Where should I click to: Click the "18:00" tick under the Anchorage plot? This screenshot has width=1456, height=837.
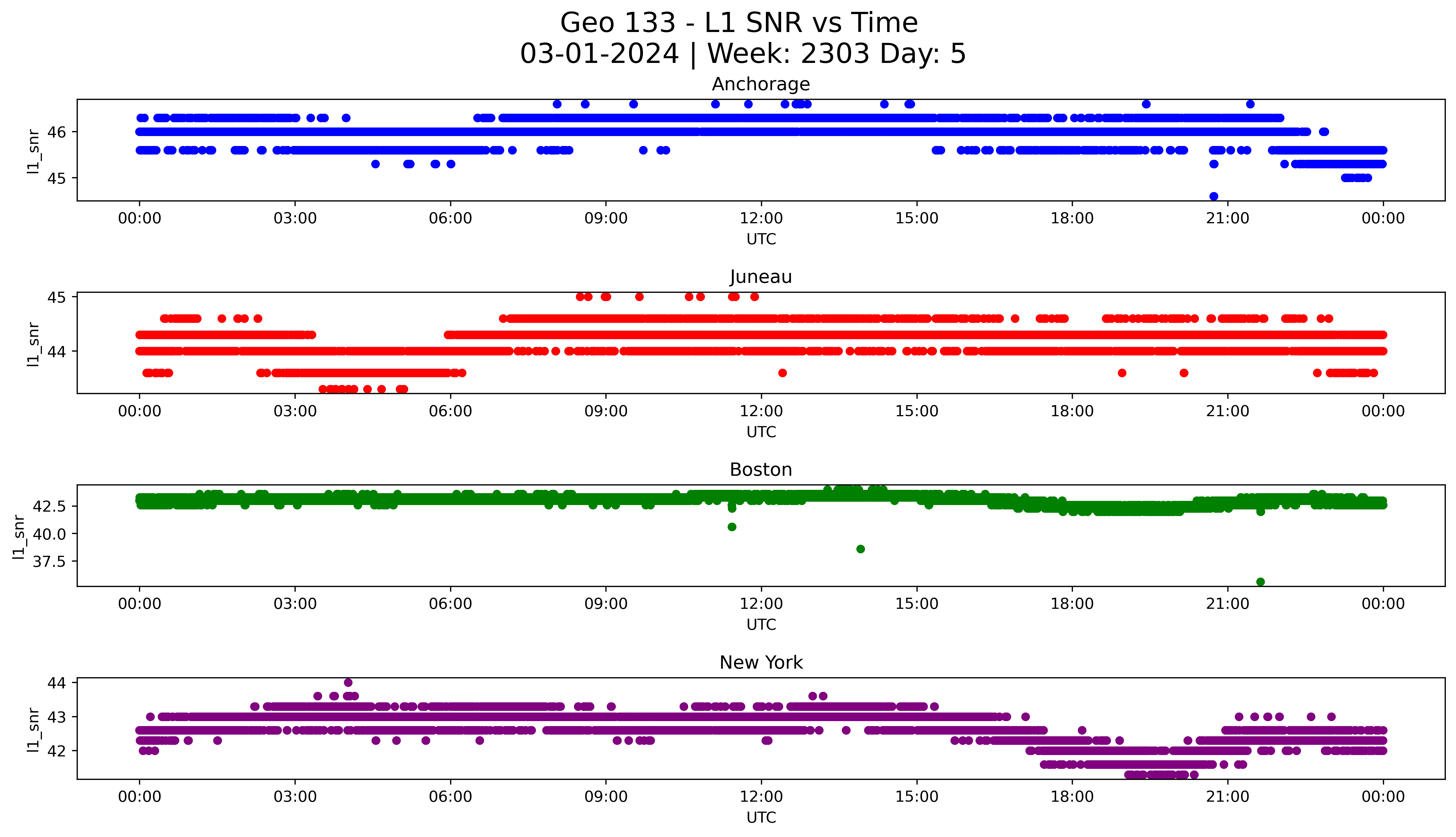point(1072,219)
